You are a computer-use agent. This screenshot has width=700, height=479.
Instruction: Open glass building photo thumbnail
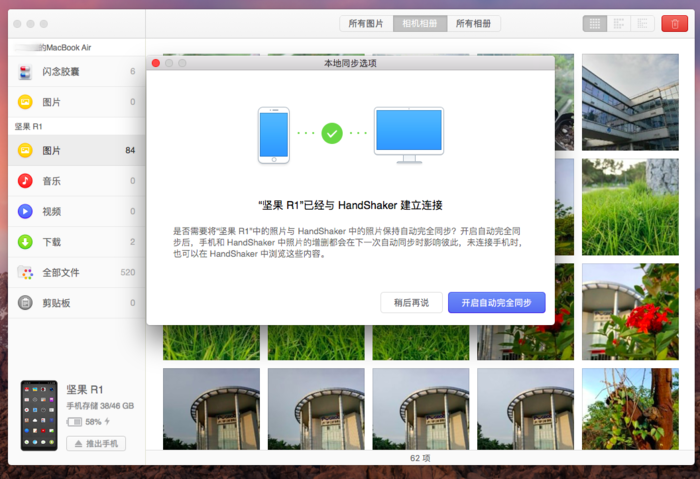point(630,102)
